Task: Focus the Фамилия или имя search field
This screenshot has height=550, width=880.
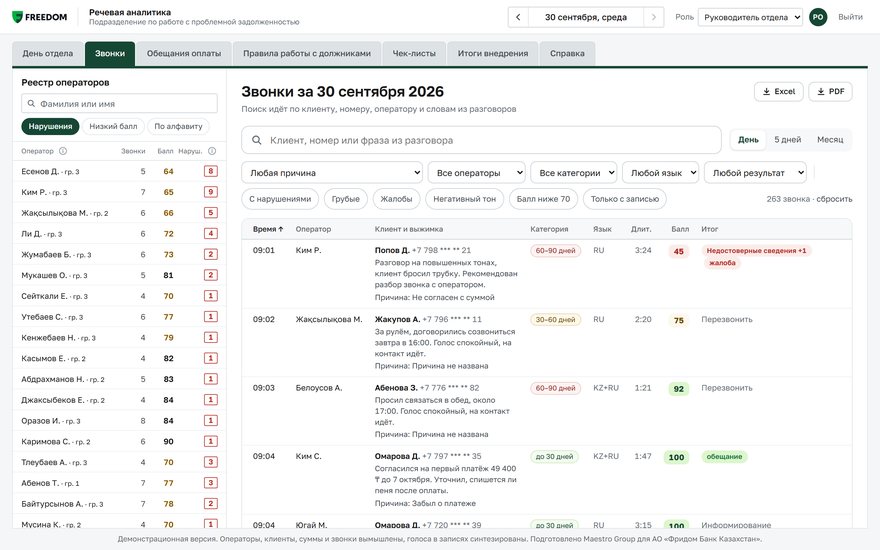Action: pyautogui.click(x=120, y=104)
